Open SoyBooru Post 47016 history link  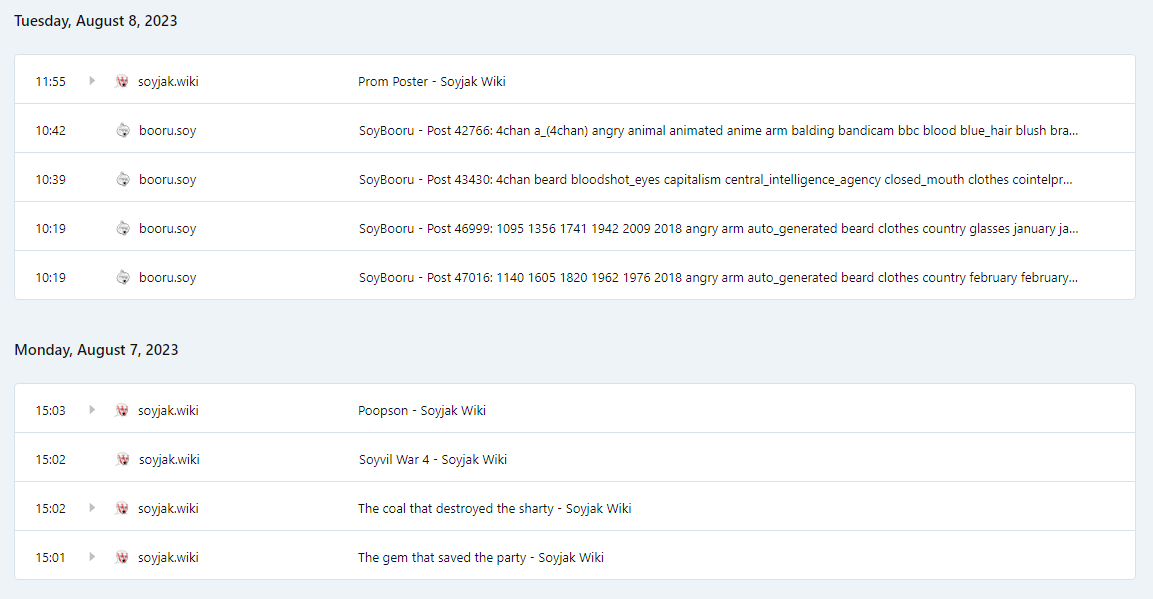(717, 277)
